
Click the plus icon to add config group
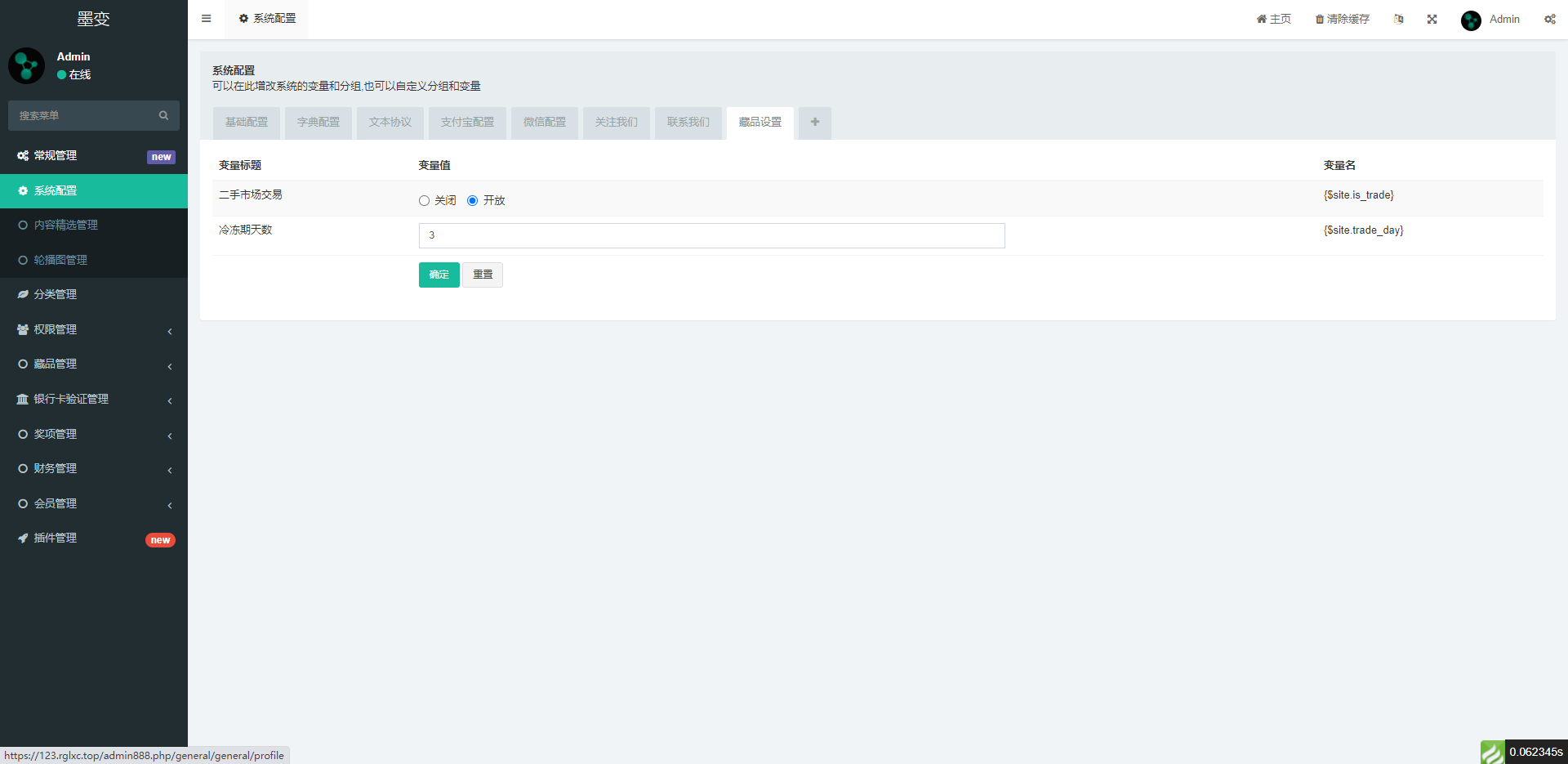coord(814,123)
